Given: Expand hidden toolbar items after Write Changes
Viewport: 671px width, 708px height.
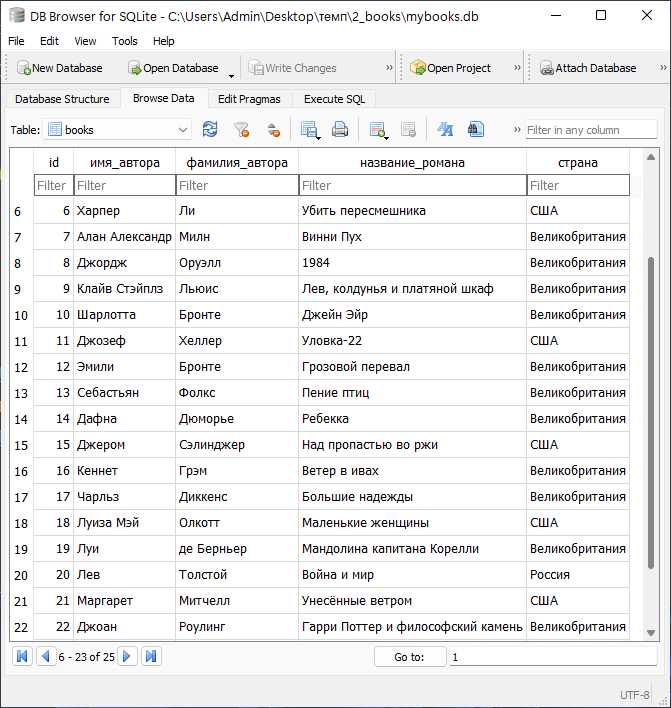Looking at the screenshot, I should [389, 68].
